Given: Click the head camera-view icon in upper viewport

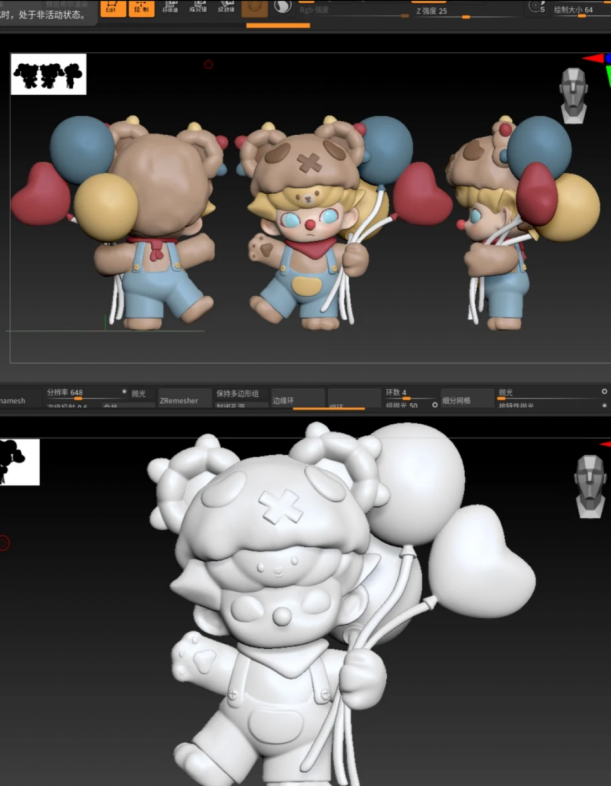Looking at the screenshot, I should [x=573, y=95].
